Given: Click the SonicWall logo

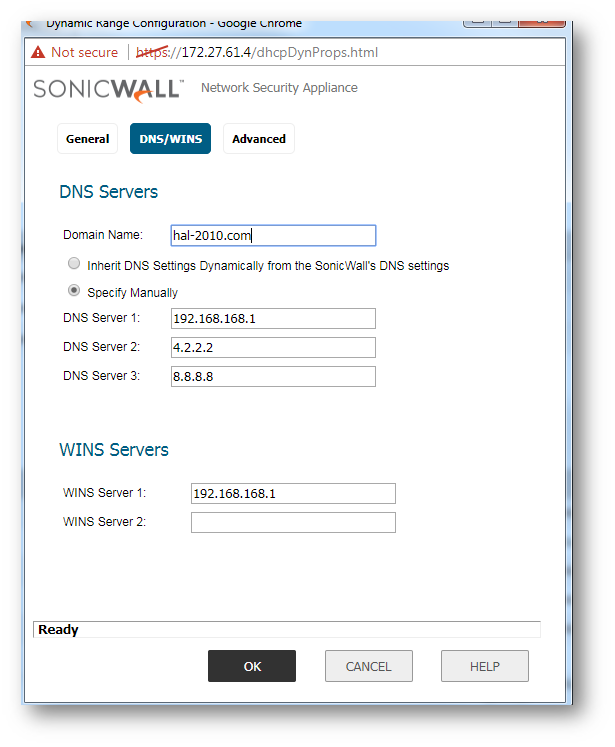Looking at the screenshot, I should [x=108, y=89].
